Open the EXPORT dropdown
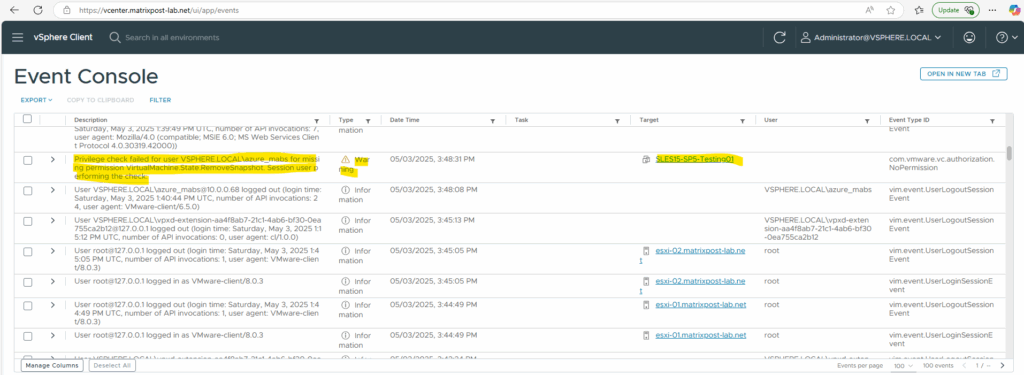The height and width of the screenshot is (375, 1024). click(36, 100)
